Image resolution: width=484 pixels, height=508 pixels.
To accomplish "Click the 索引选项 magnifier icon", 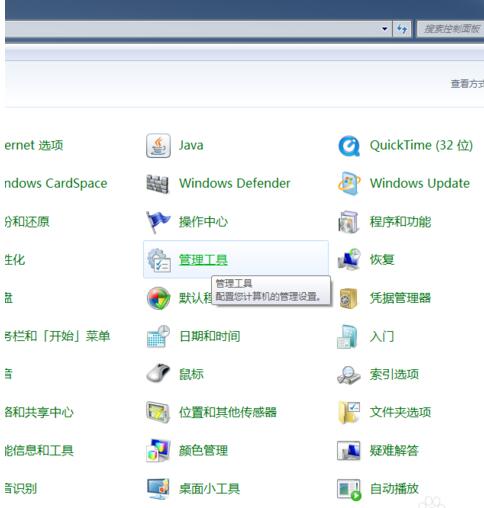I will point(349,375).
